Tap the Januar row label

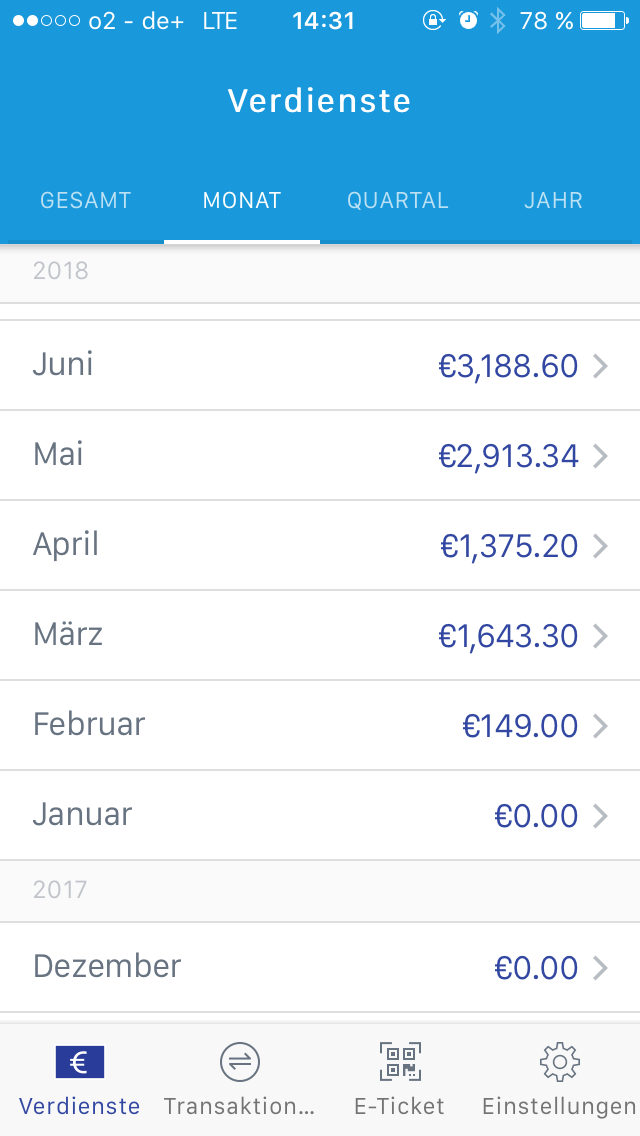click(x=82, y=815)
